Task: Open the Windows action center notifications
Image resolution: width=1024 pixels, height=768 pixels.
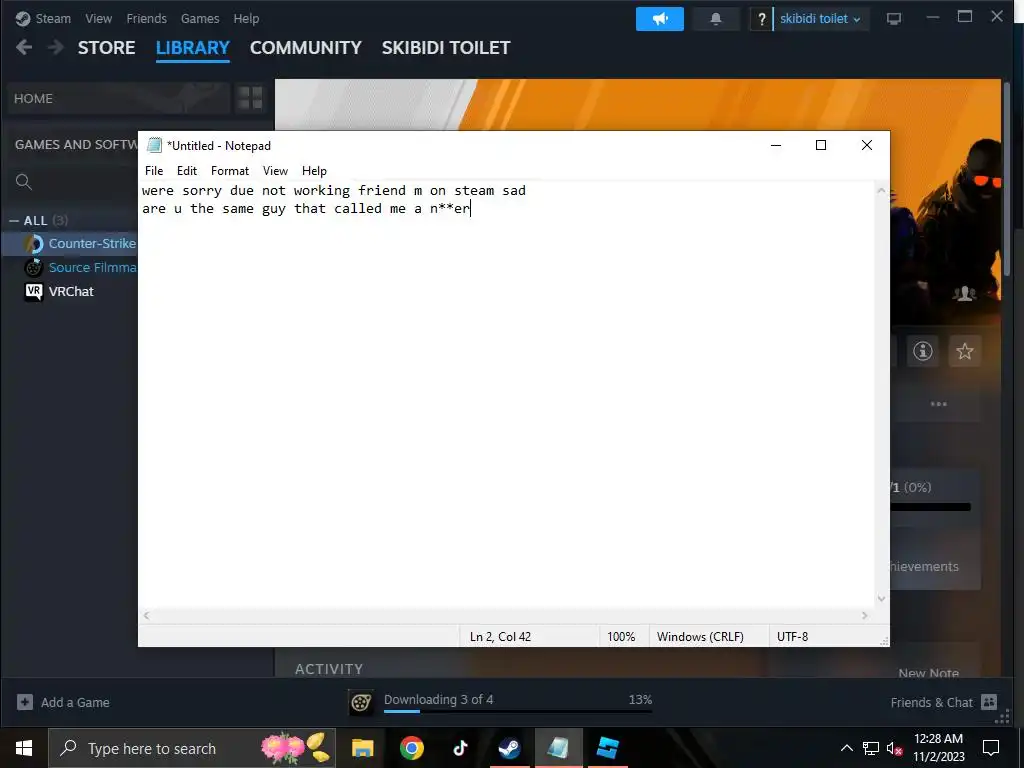Action: coord(991,748)
